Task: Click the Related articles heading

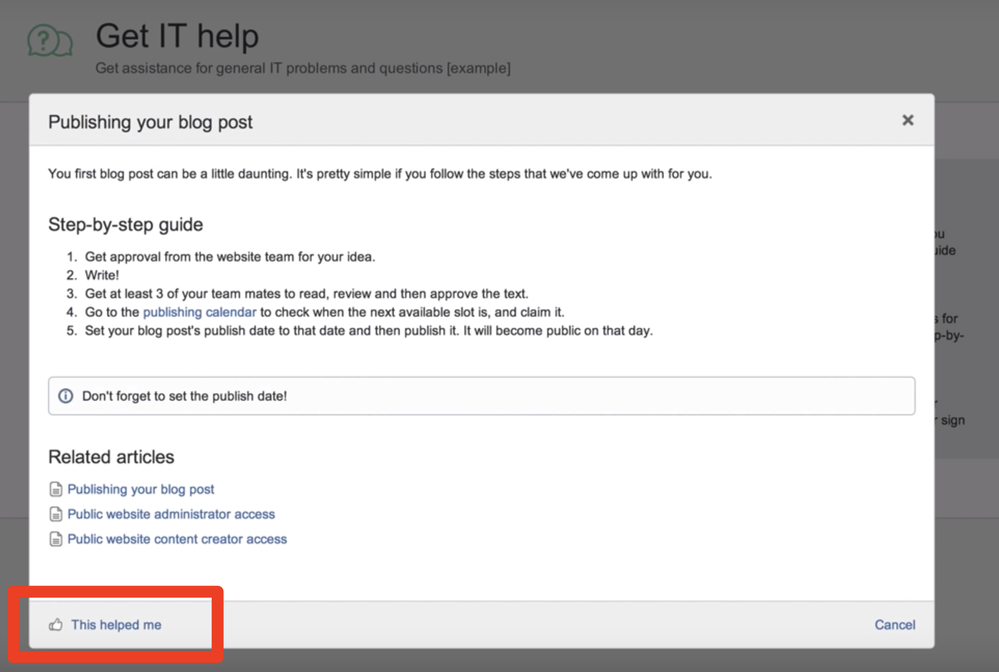Action: coord(111,457)
